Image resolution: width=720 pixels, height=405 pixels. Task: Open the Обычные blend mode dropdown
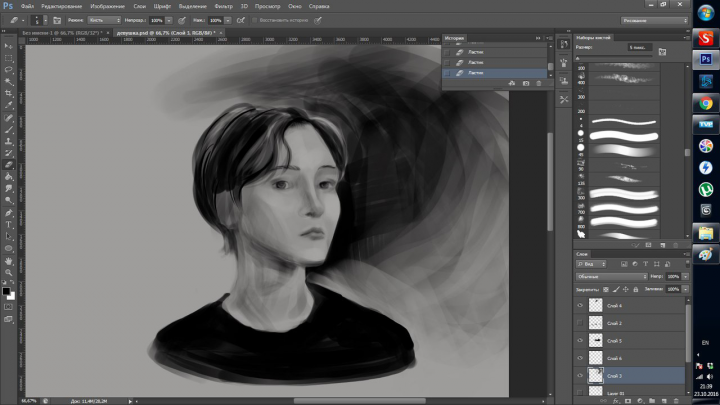click(611, 276)
